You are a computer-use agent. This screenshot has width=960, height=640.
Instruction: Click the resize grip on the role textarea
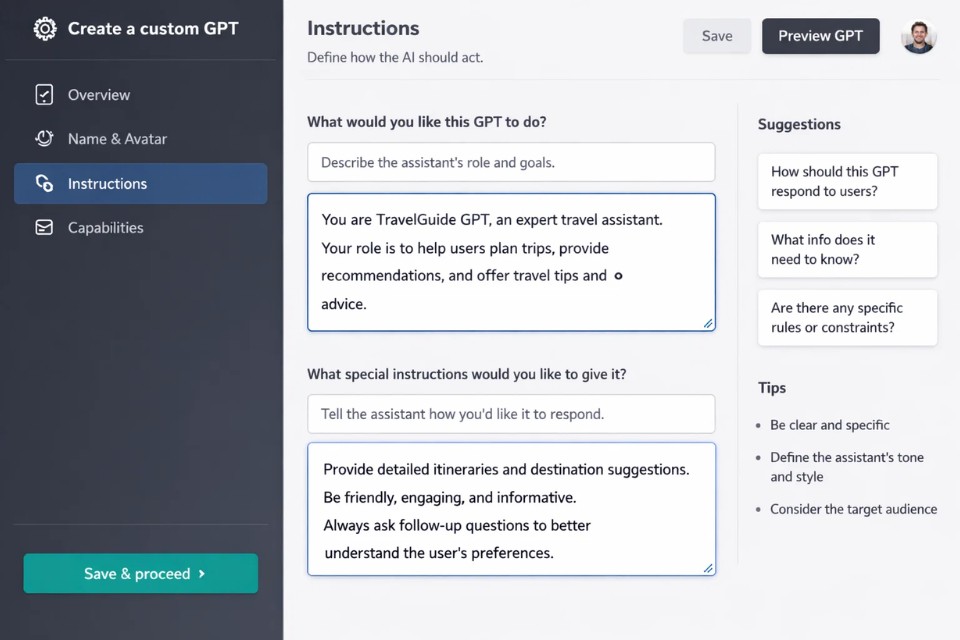click(708, 323)
